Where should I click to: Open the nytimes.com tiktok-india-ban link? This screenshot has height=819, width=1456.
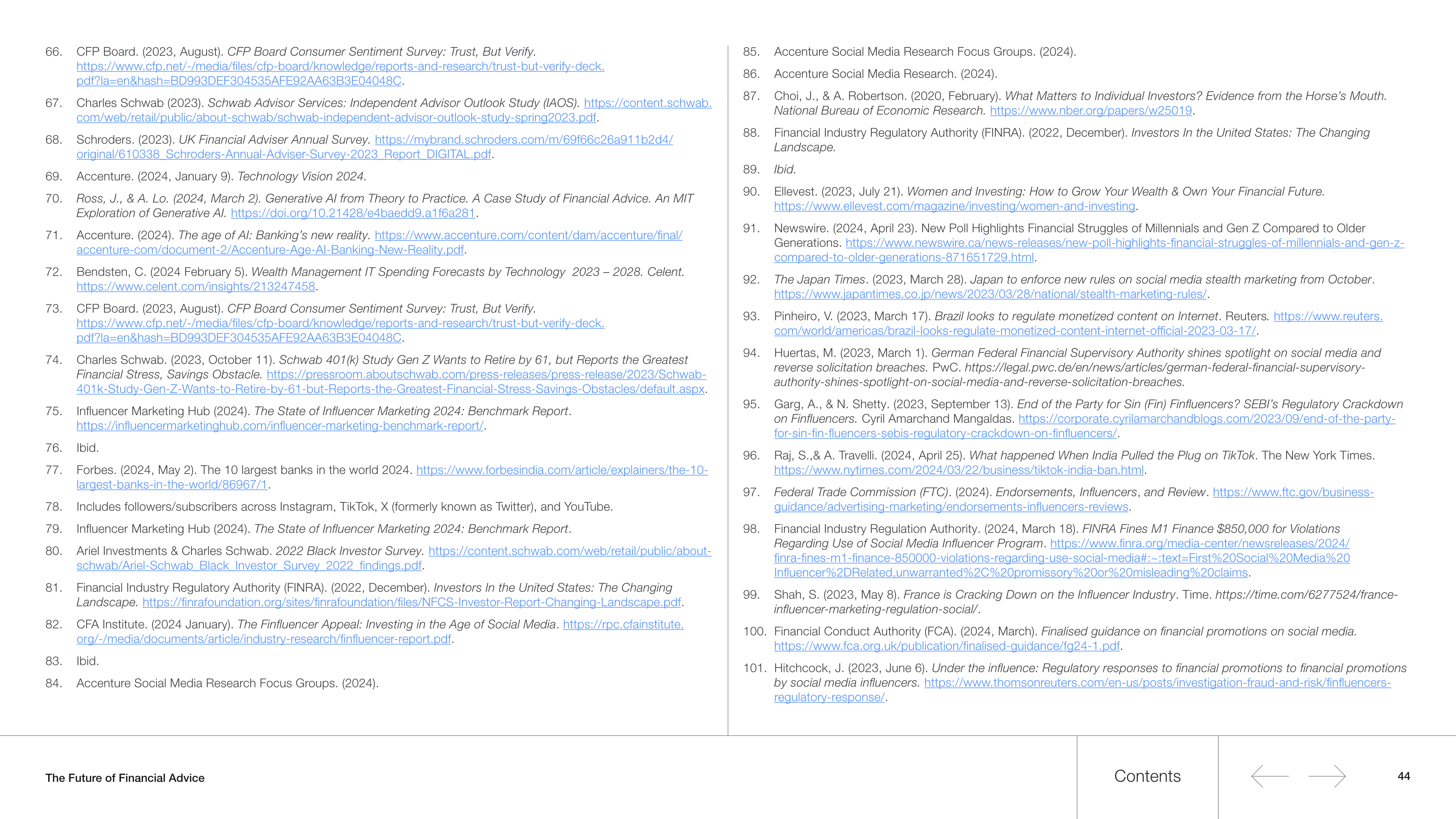click(959, 470)
